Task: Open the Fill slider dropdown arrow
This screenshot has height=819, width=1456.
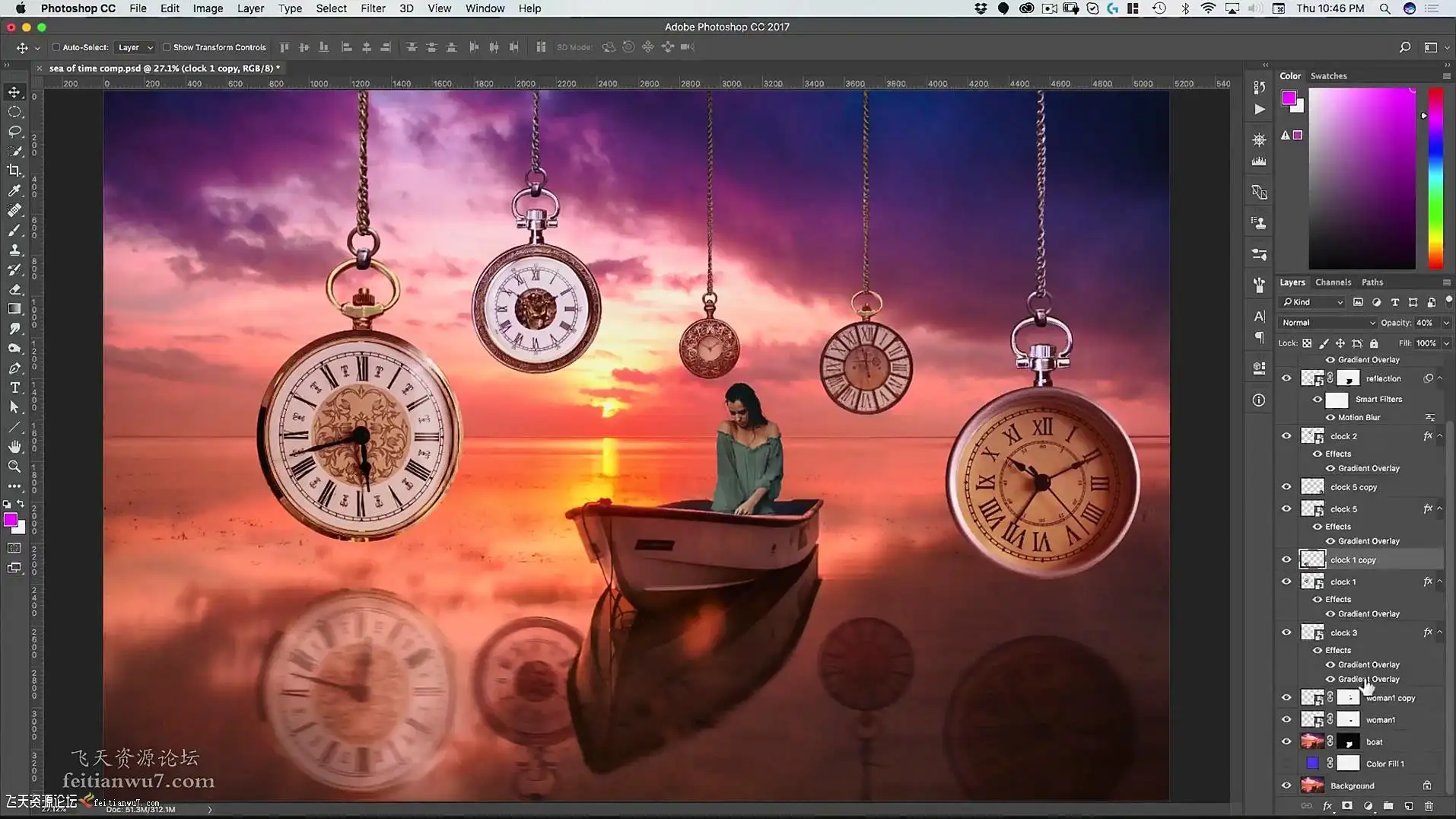Action: pos(1446,343)
